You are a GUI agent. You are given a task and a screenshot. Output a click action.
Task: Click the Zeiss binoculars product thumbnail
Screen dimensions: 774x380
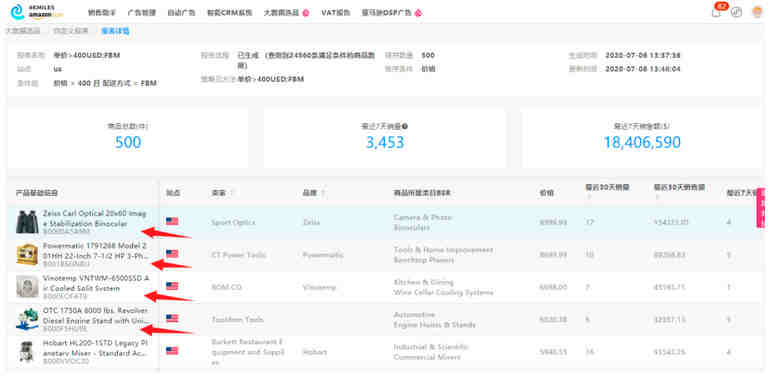point(26,222)
